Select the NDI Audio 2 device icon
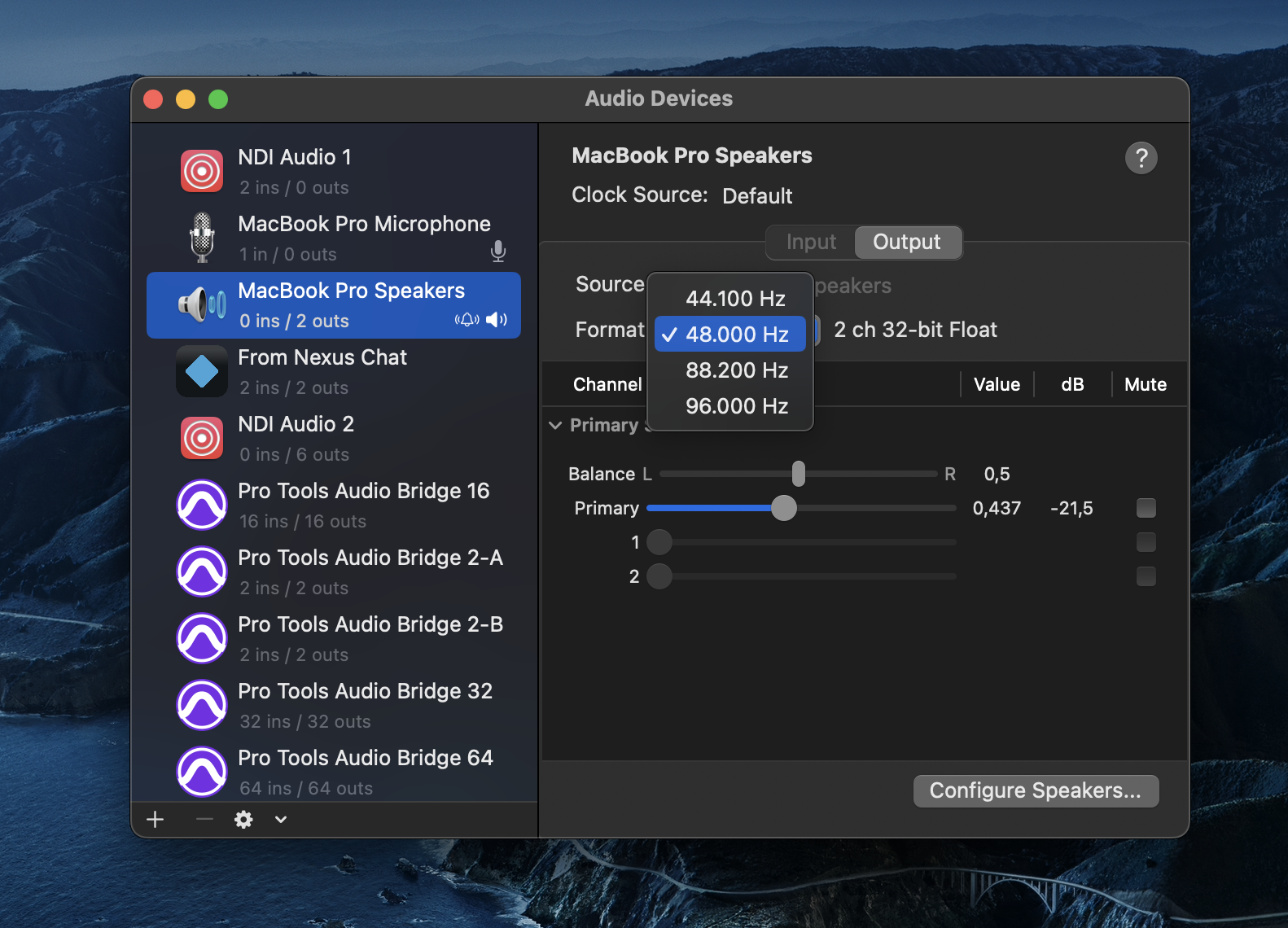 point(202,439)
